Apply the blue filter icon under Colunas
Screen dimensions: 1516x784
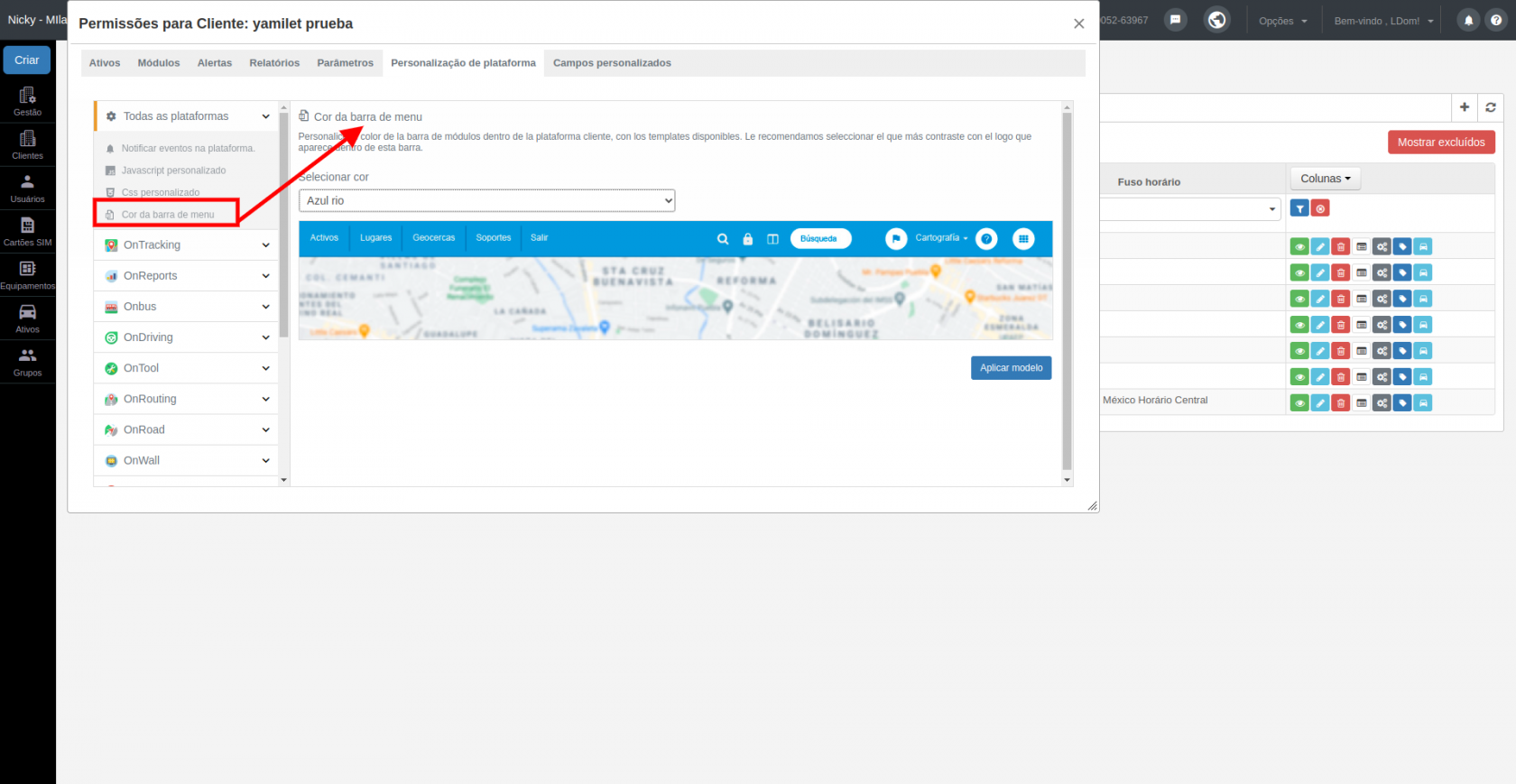(x=1299, y=208)
